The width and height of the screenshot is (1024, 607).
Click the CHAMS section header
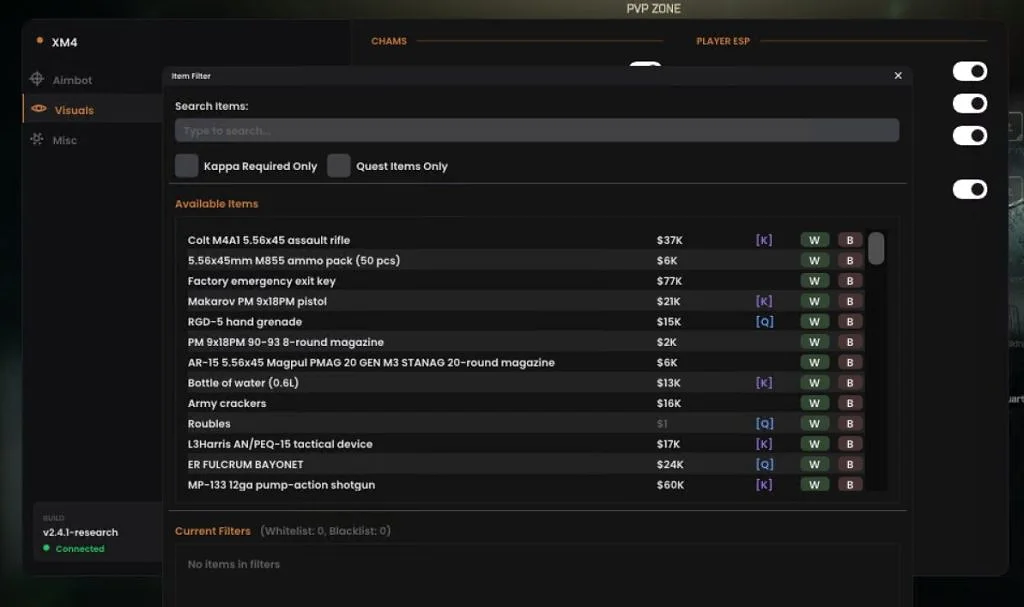pyautogui.click(x=389, y=41)
